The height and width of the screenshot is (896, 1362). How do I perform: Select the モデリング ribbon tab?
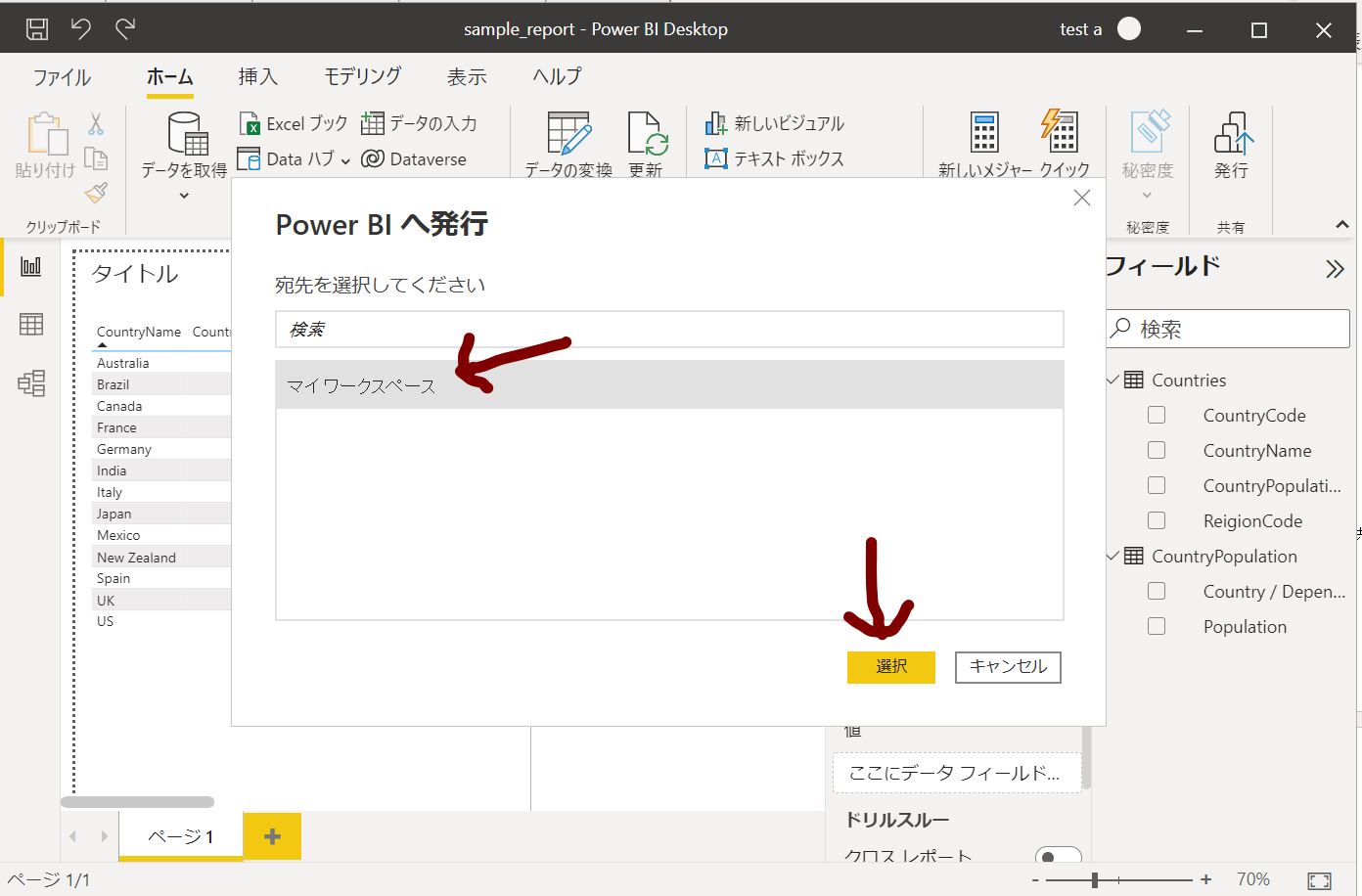coord(363,76)
